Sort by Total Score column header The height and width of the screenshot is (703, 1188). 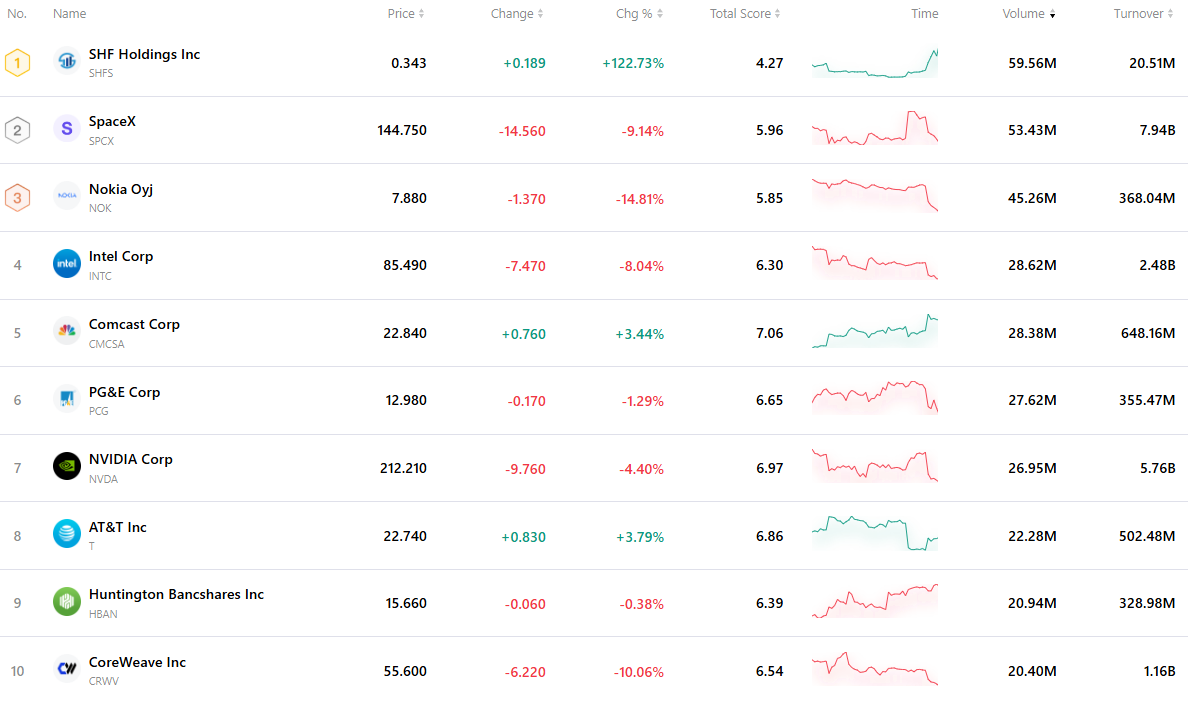[745, 14]
